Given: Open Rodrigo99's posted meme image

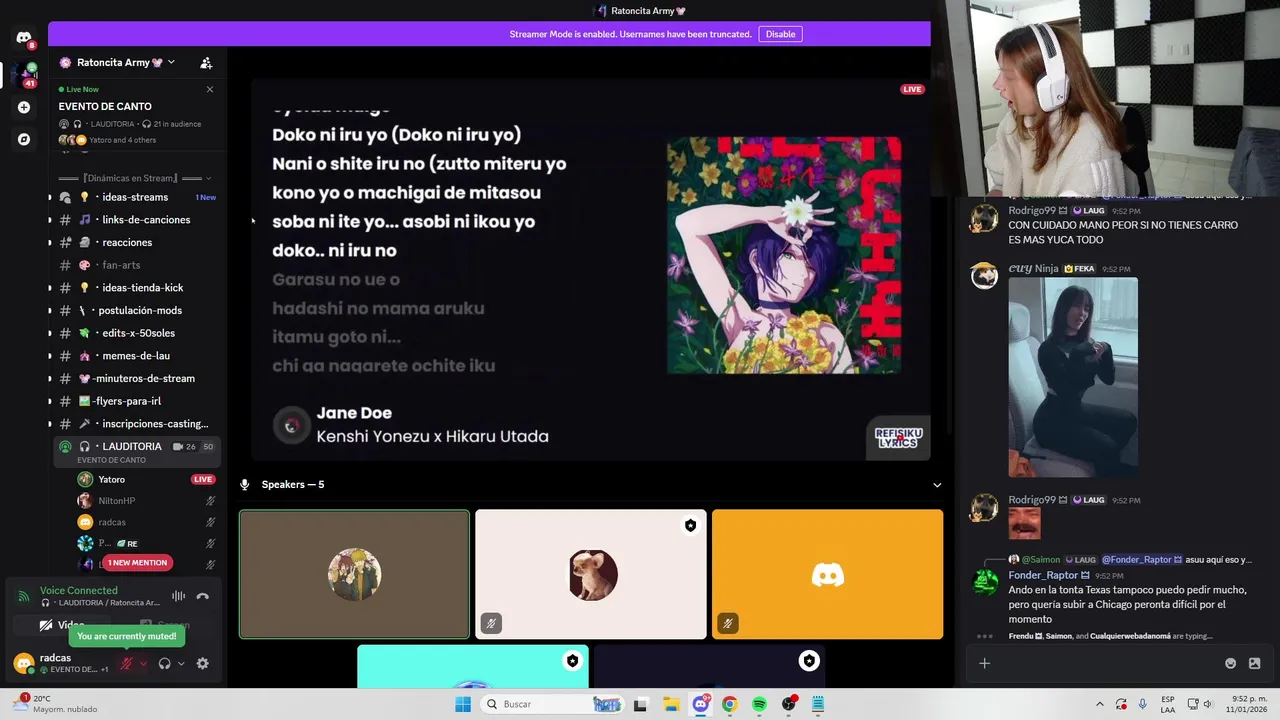Looking at the screenshot, I should (x=1024, y=523).
